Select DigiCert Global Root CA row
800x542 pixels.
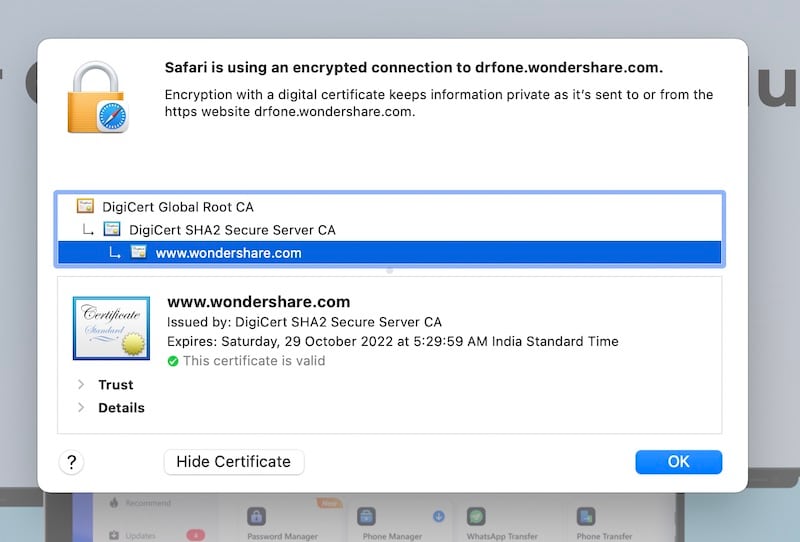(x=178, y=207)
